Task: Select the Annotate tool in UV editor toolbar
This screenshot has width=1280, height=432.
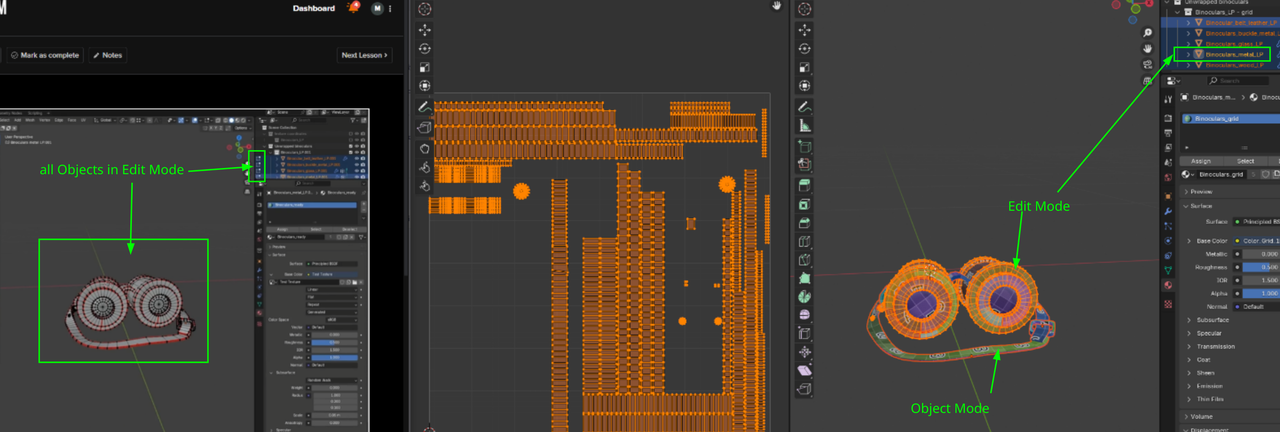Action: [x=425, y=107]
